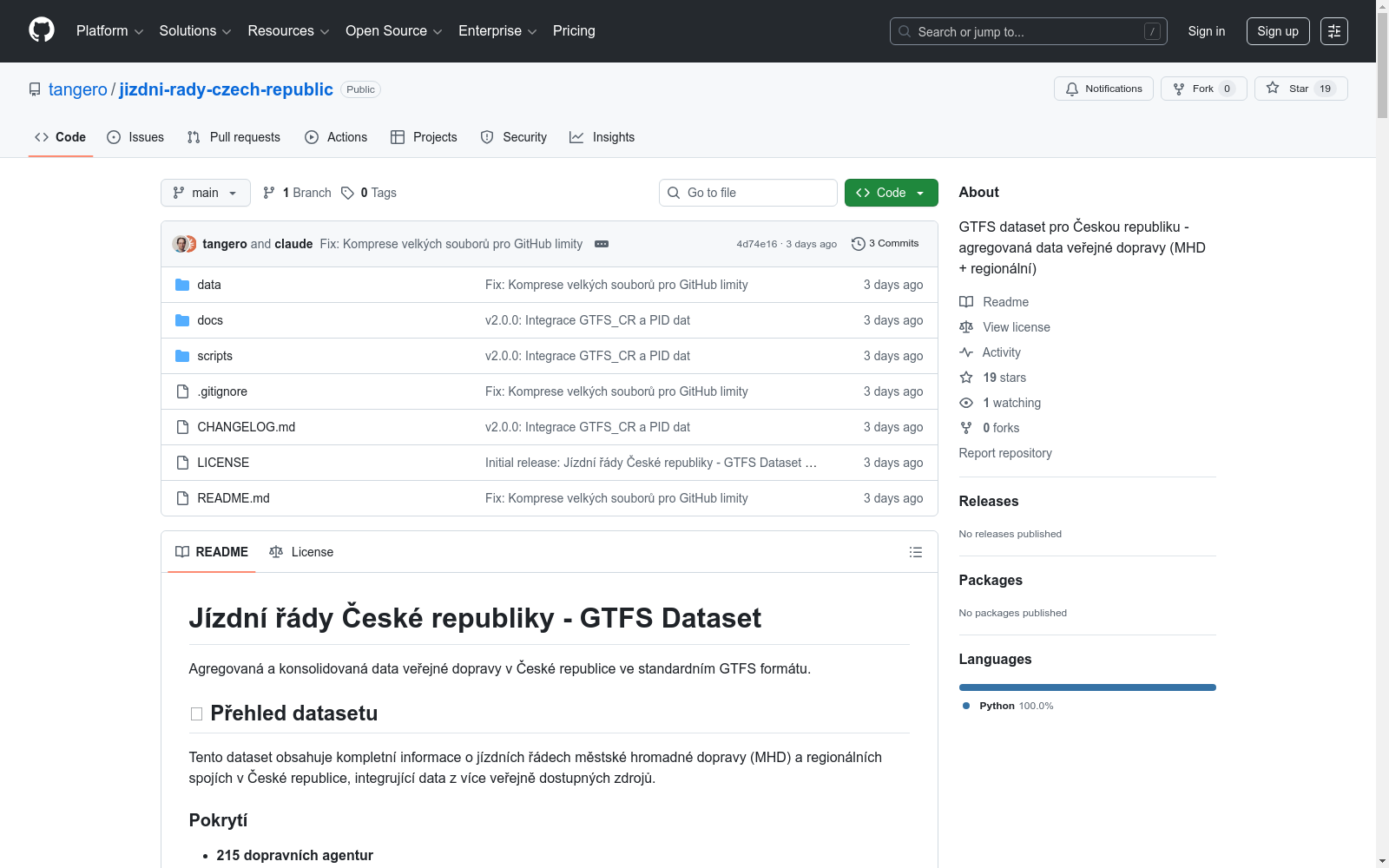Open the main branch selector dropdown
The width and height of the screenshot is (1389, 868).
[x=206, y=193]
